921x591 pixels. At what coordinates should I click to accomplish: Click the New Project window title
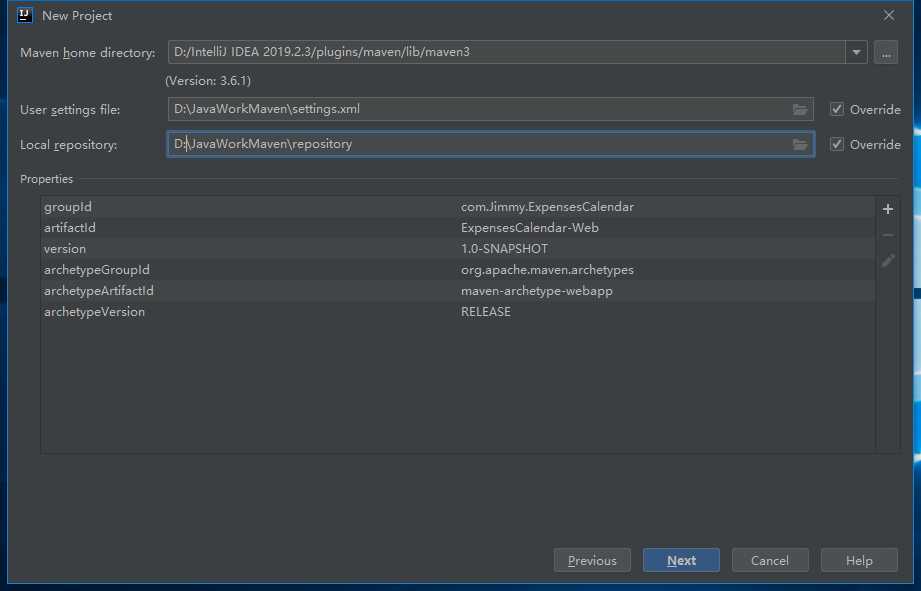tap(77, 16)
